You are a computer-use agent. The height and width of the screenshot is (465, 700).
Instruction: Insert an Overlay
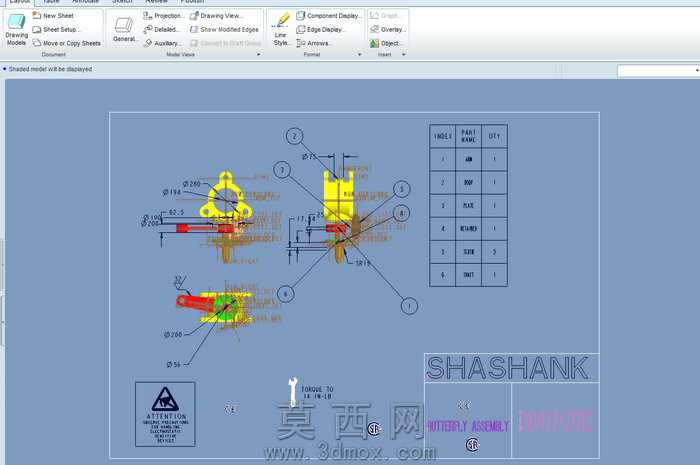(x=388, y=29)
